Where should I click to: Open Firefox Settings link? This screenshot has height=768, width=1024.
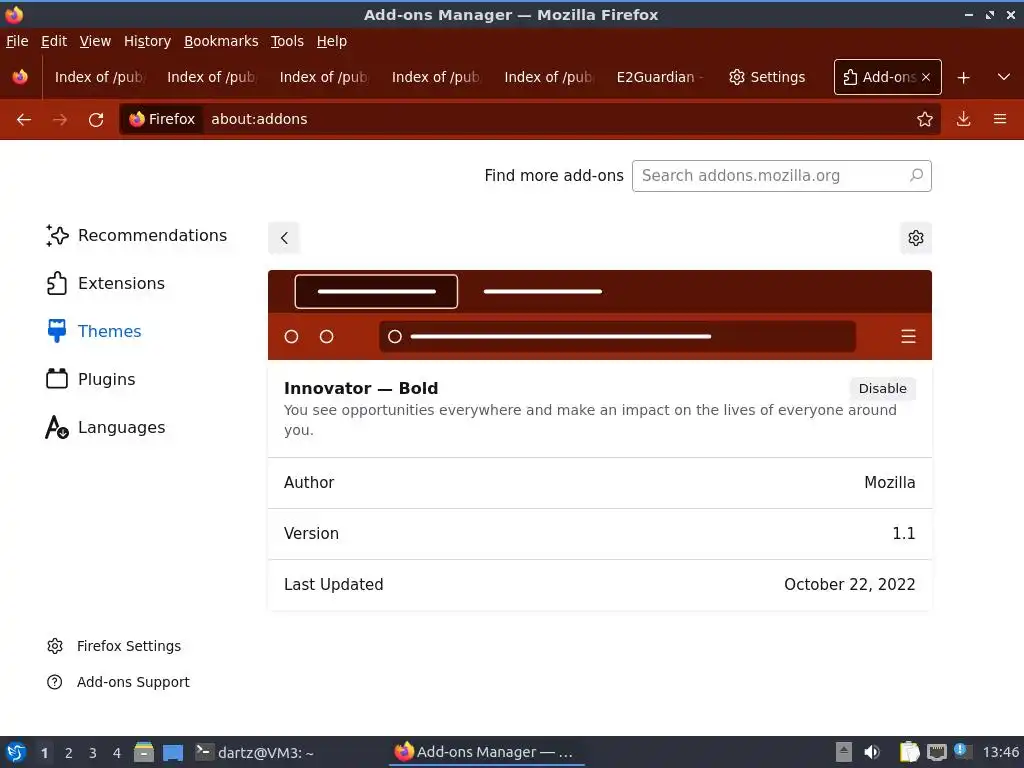pos(114,646)
